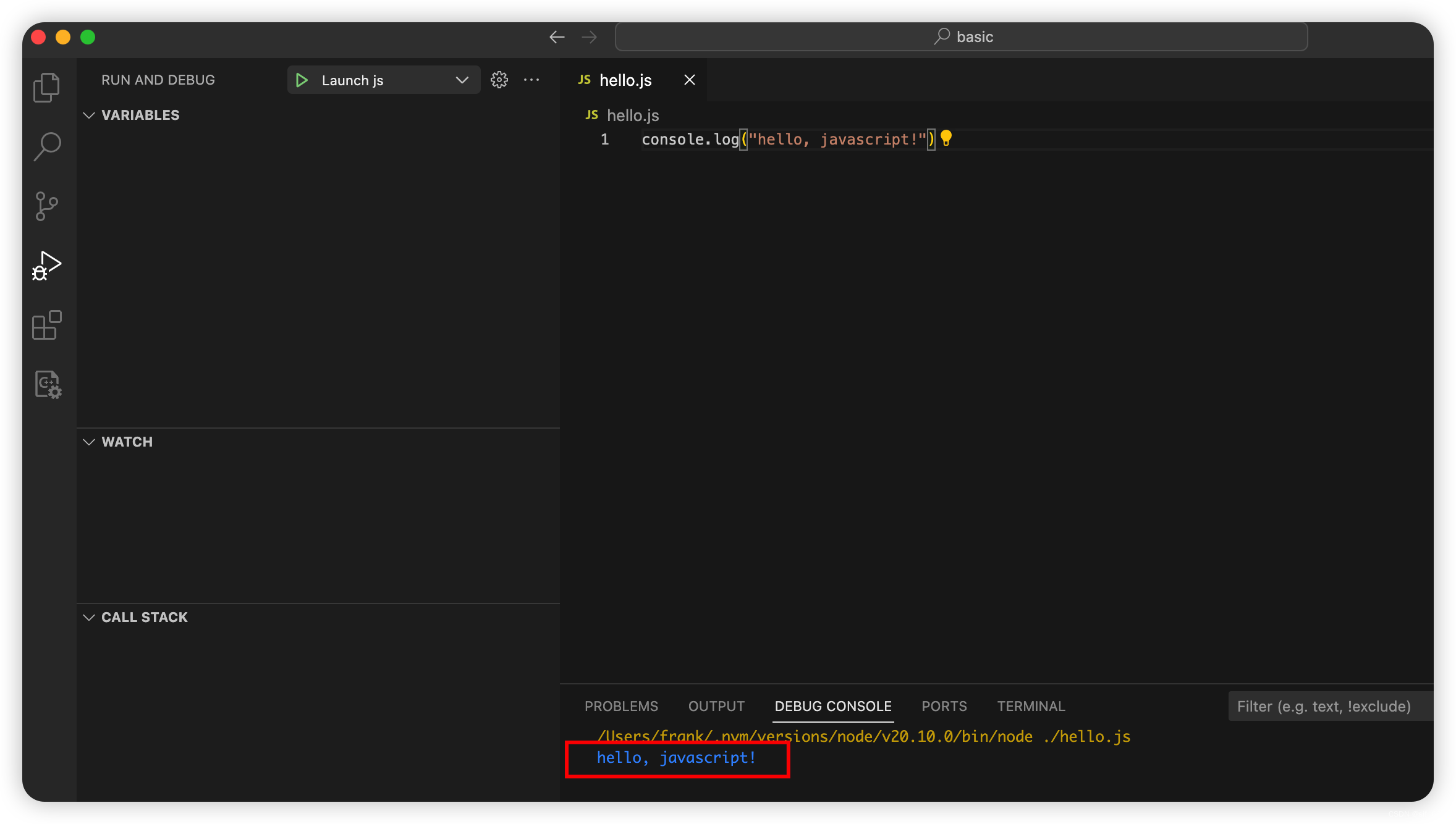Viewport: 1456px width, 824px height.
Task: Click the Run and Debug bug icon
Action: [46, 266]
